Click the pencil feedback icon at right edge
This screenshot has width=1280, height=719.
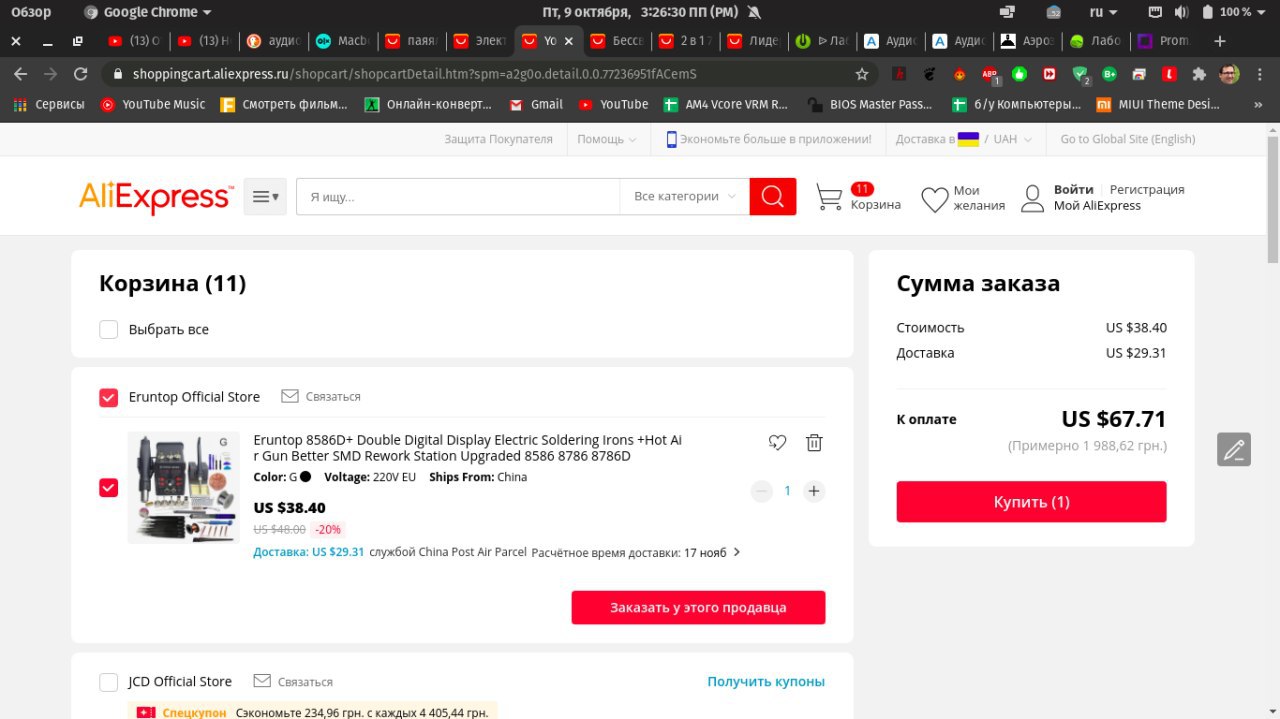coord(1234,449)
